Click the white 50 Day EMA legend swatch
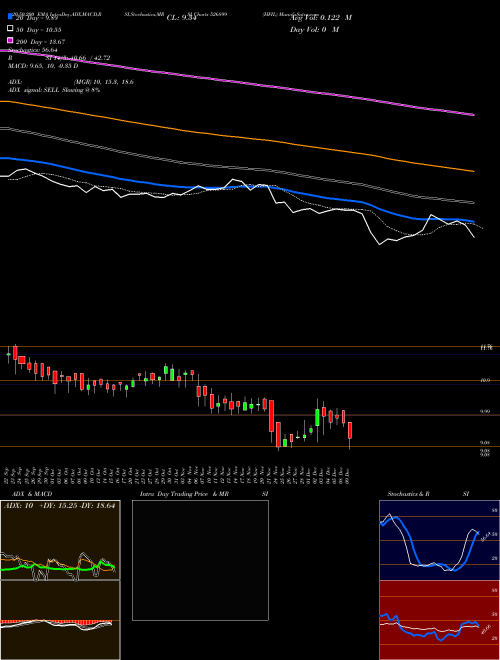 (x=10, y=29)
